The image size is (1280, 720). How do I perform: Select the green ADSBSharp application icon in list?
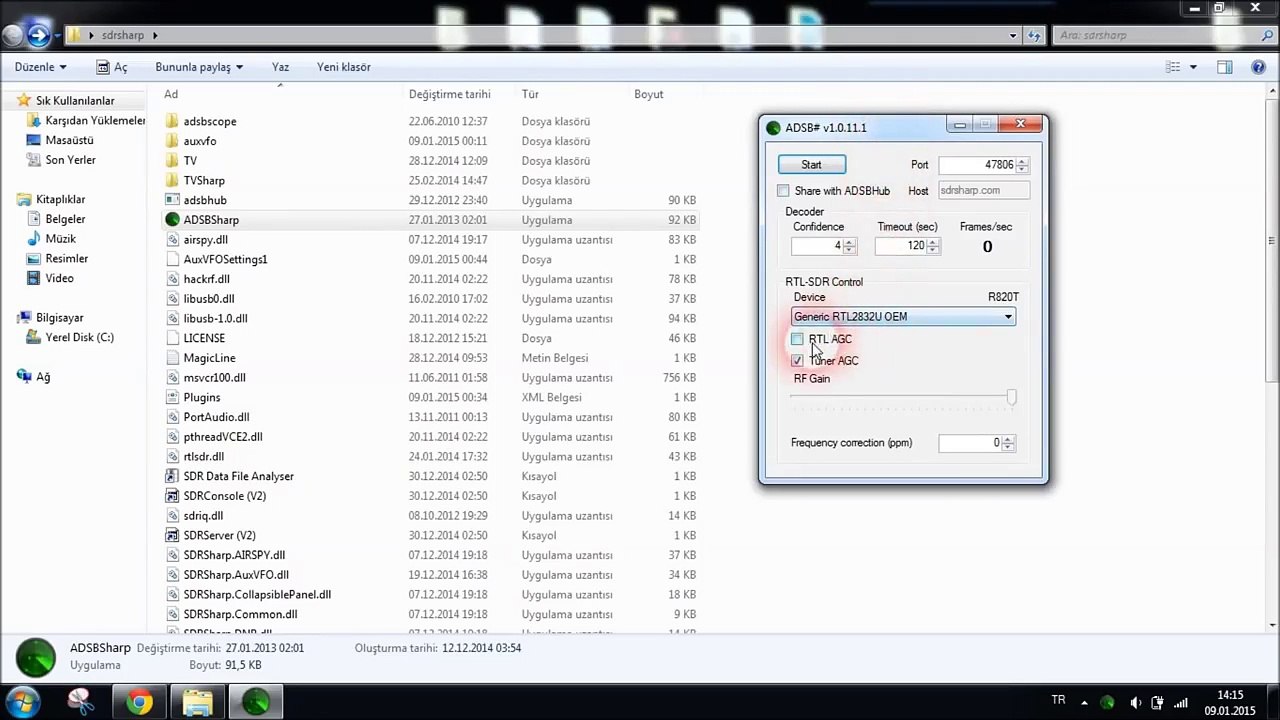pos(172,220)
